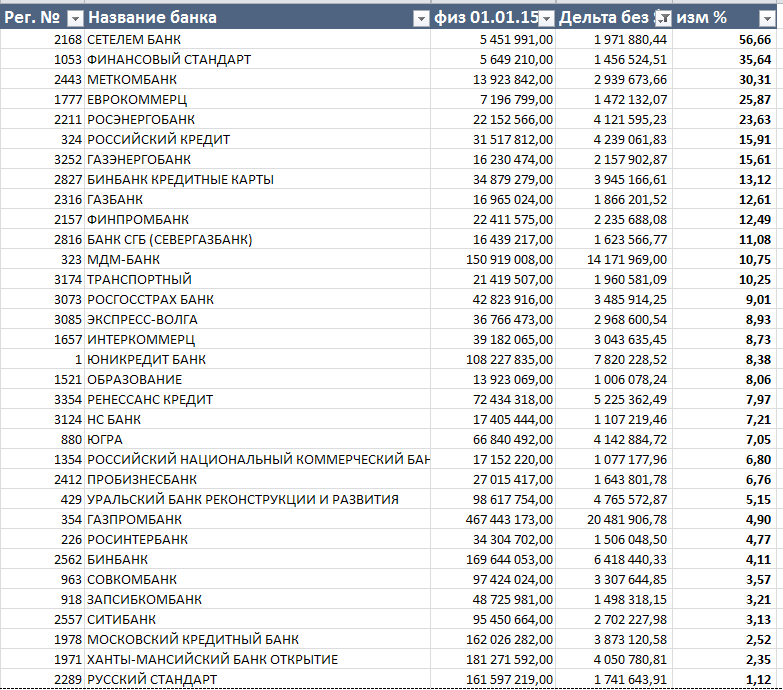This screenshot has width=783, height=690.
Task: Click the cell ЮГРА
Action: (x=257, y=439)
